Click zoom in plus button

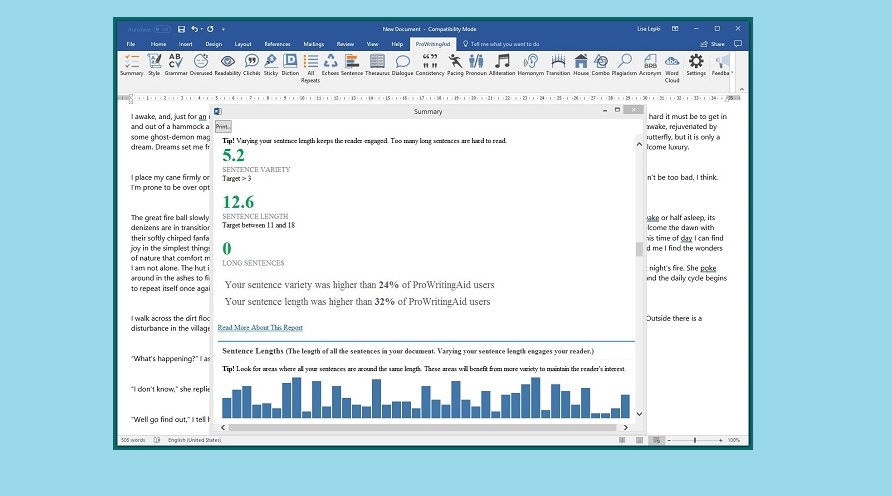pos(721,440)
